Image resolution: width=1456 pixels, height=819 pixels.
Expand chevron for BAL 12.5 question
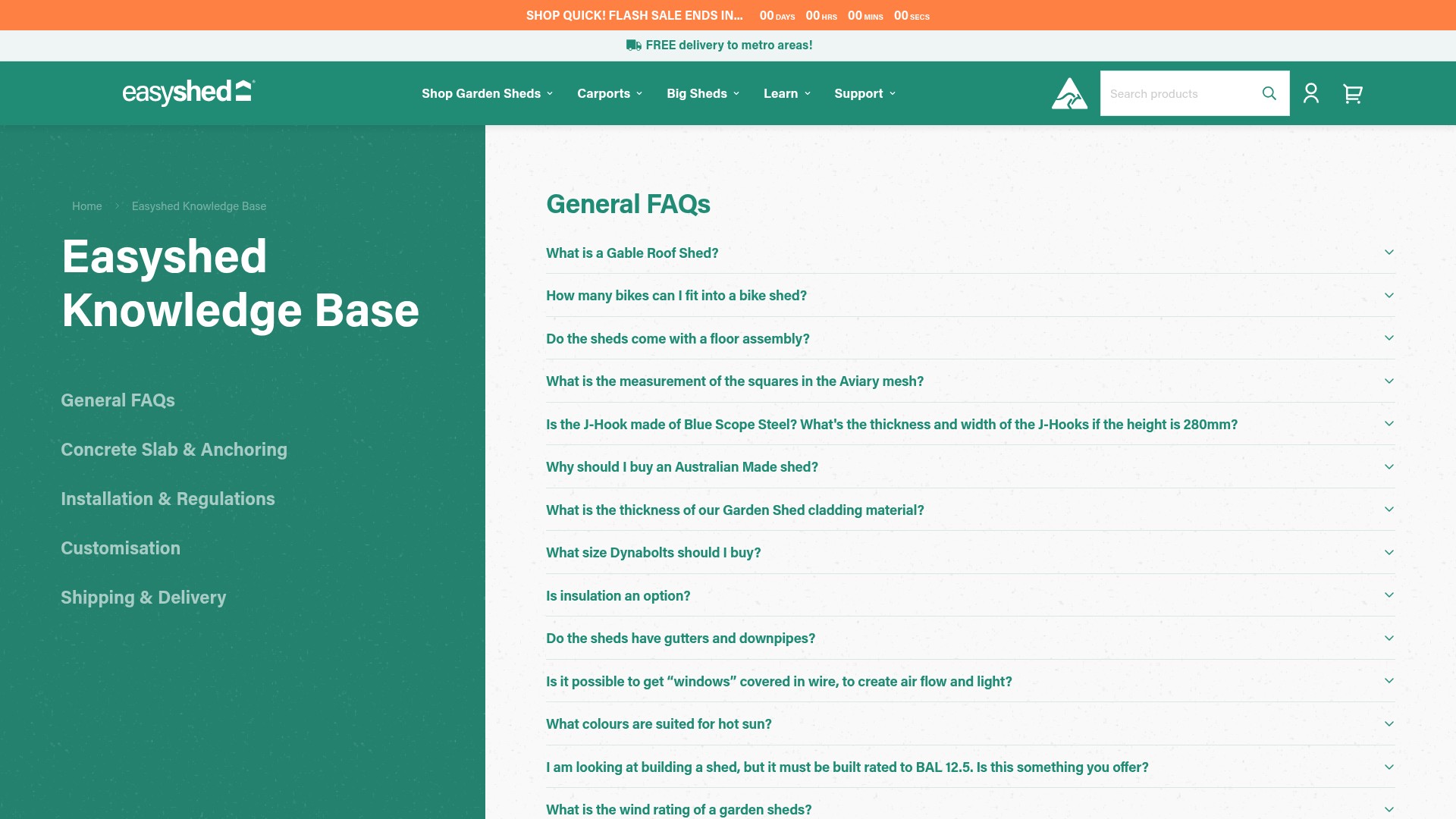[1389, 767]
